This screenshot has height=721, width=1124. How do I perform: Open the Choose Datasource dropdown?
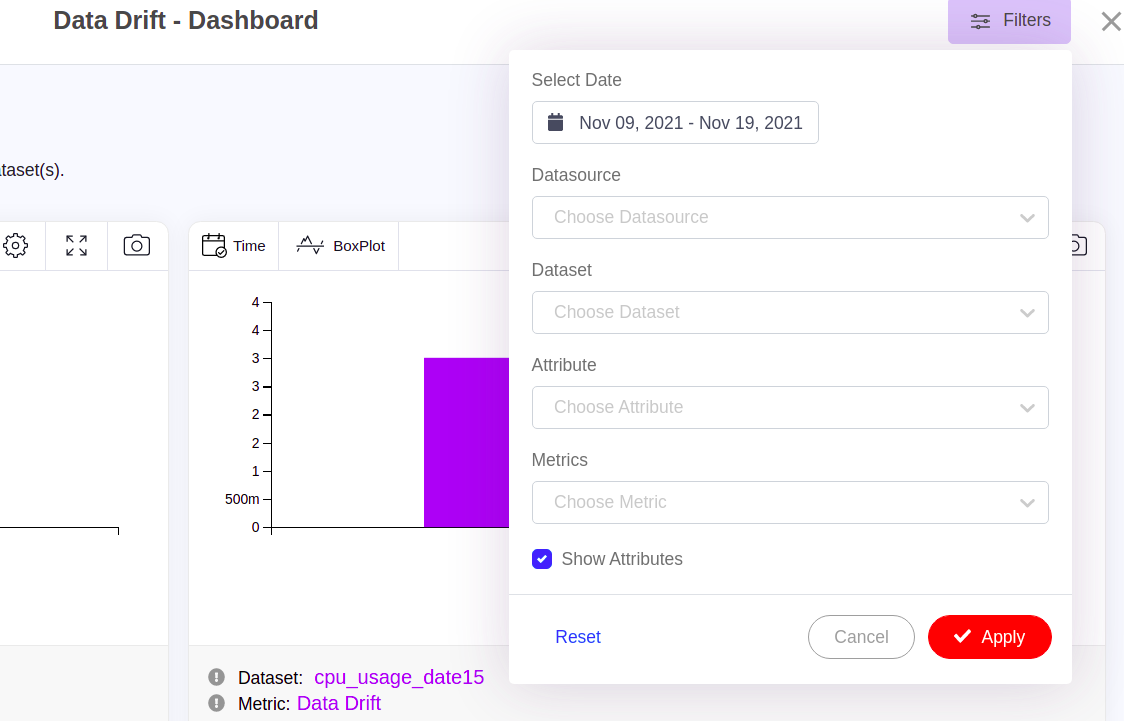coord(789,217)
